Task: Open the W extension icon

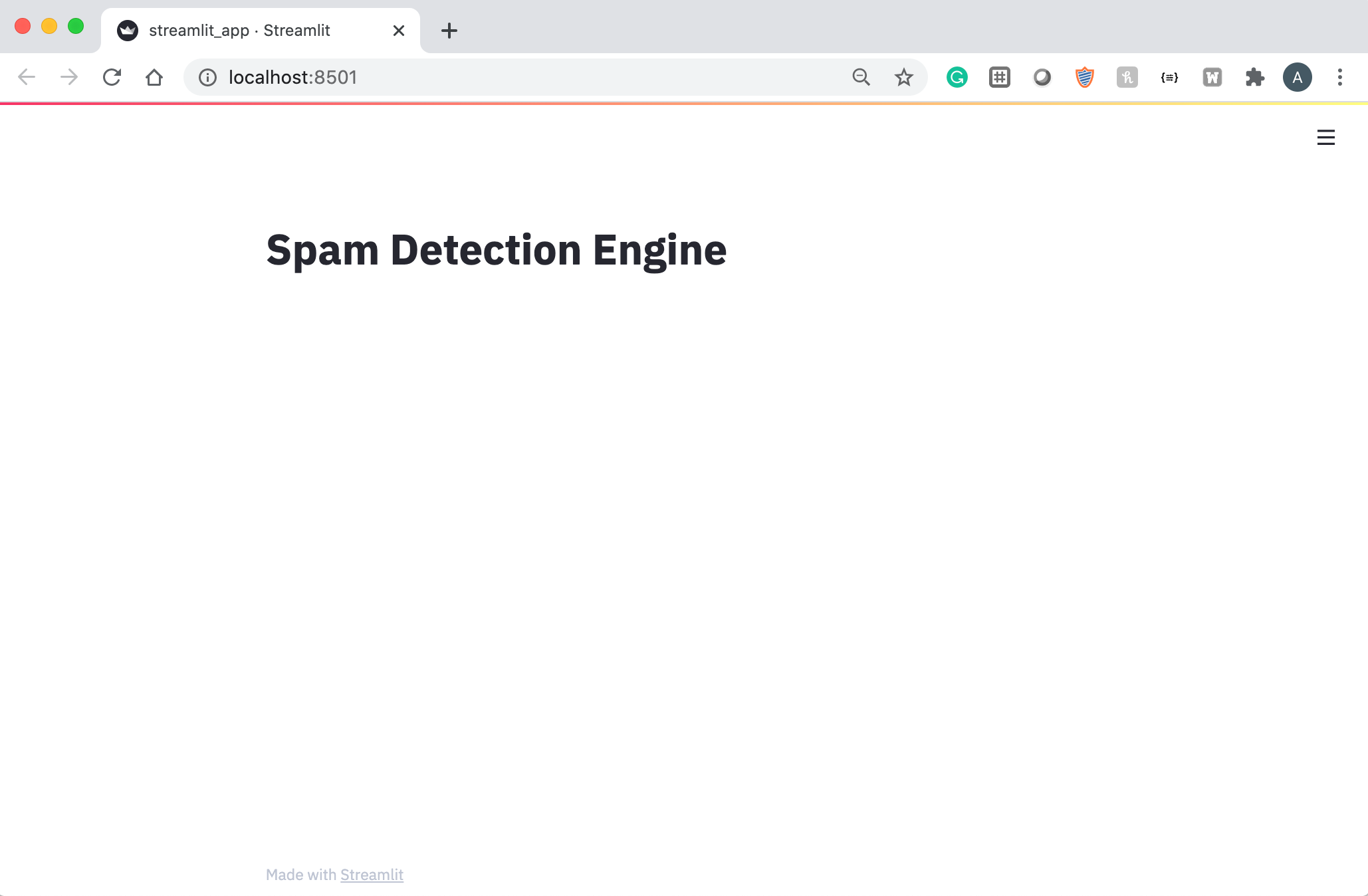Action: [x=1212, y=77]
